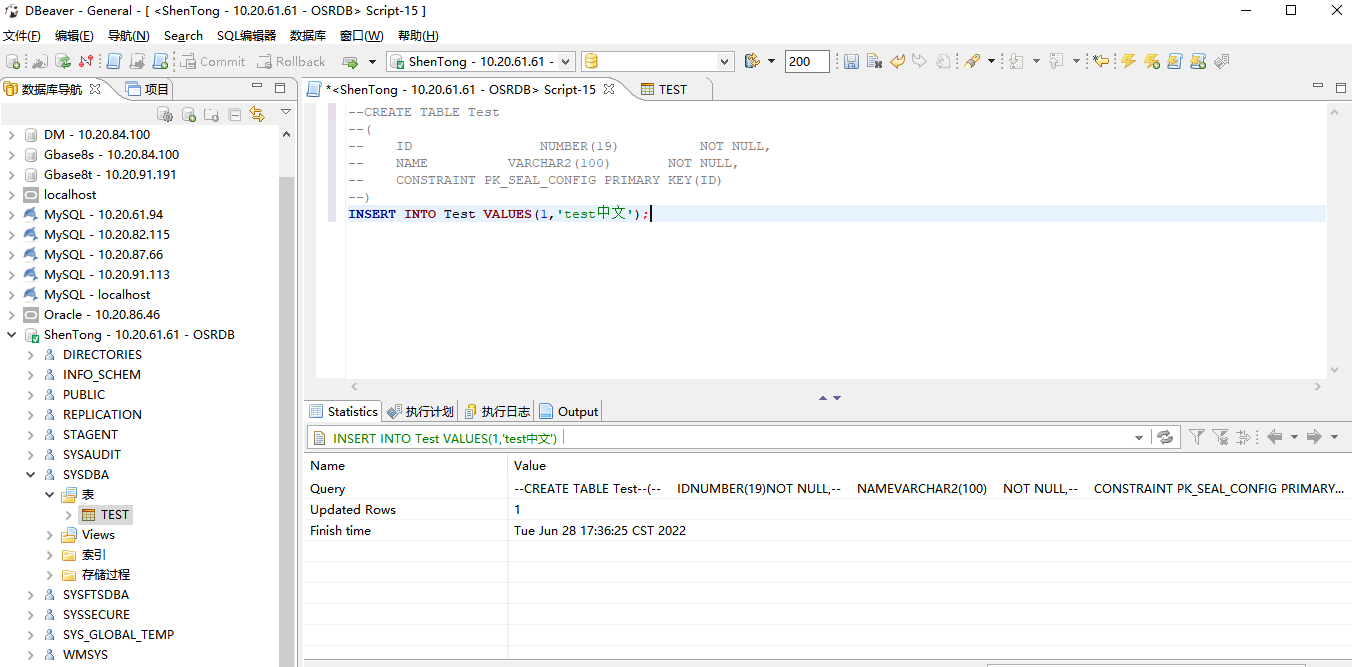Expand the Oracle - 10.20.86.46 connection
Viewport: 1352px width, 667px height.
pyautogui.click(x=12, y=314)
